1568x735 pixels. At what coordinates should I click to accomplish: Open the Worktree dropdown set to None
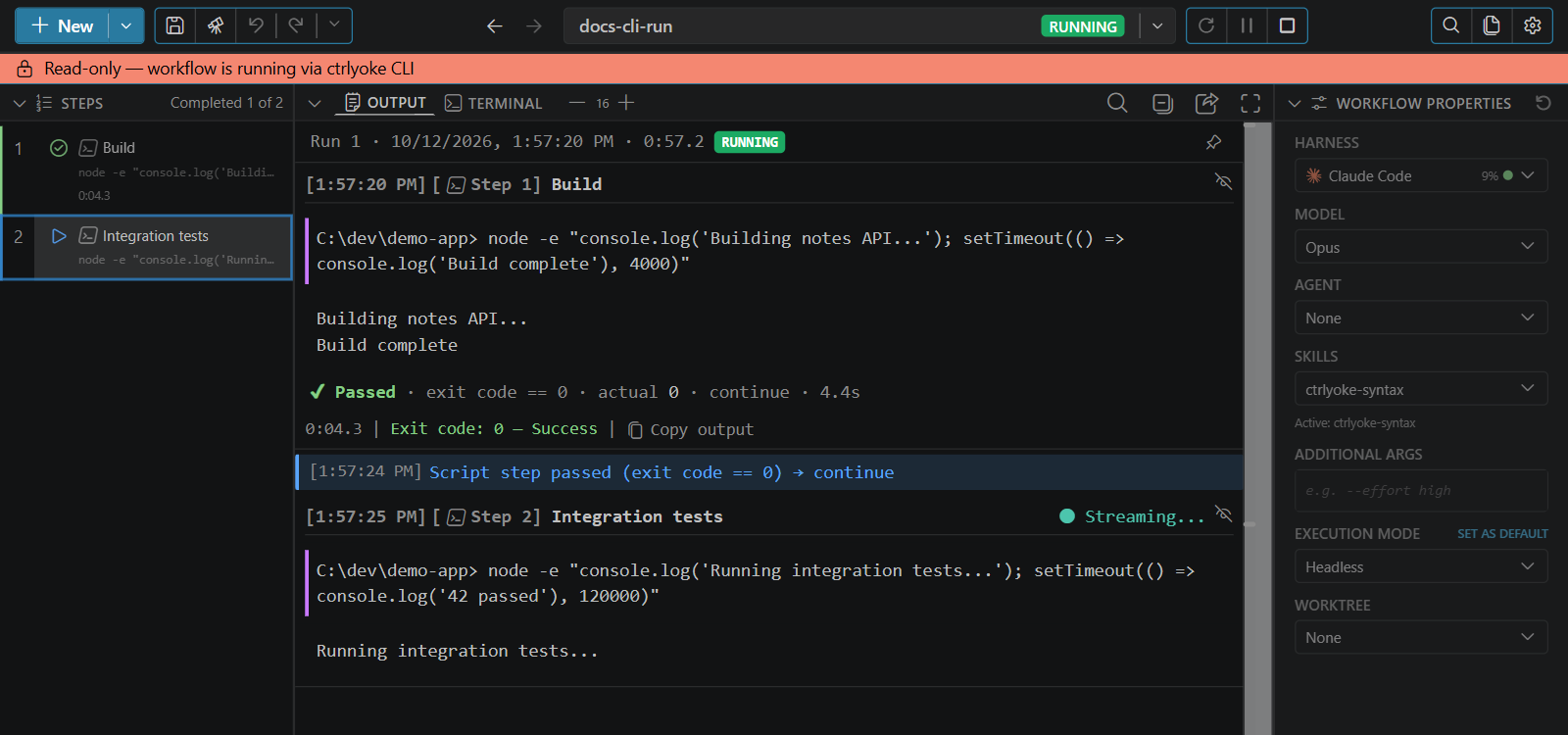[1421, 637]
